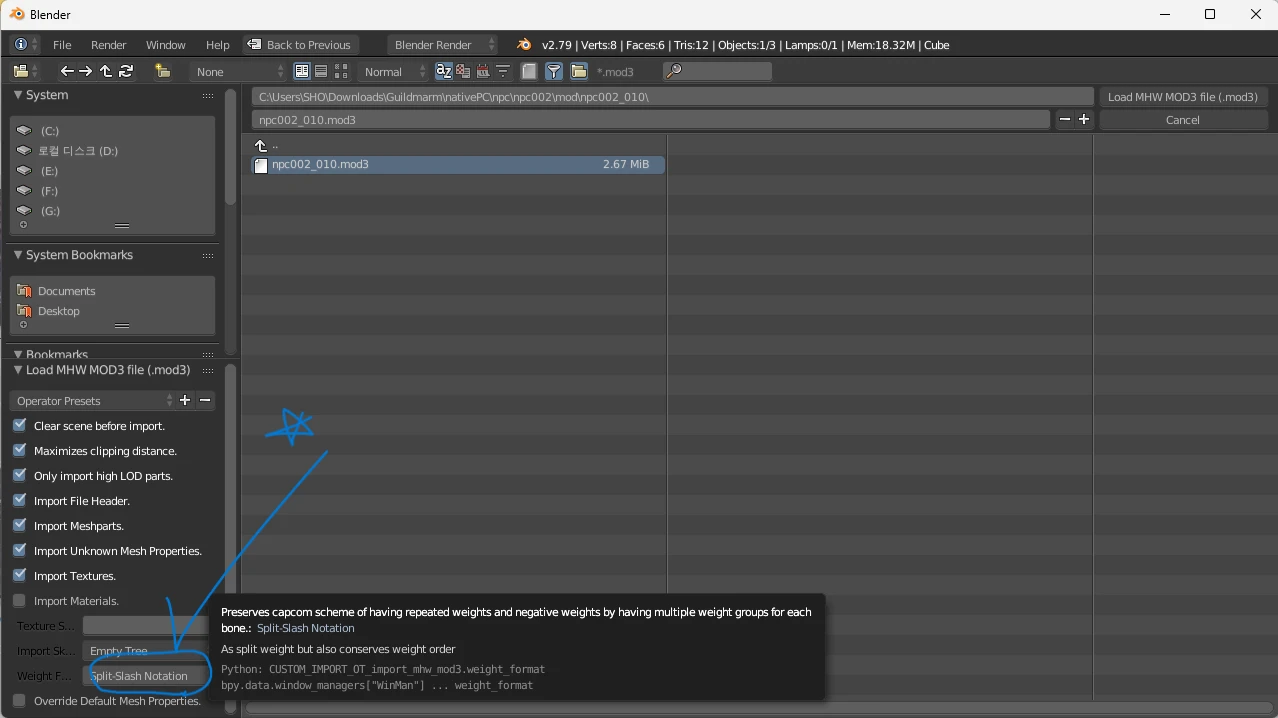Toggle the folder filter icon

coord(579,71)
